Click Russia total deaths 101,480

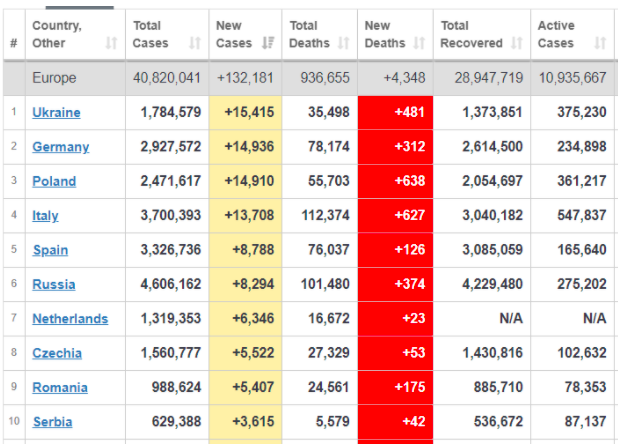click(325, 284)
